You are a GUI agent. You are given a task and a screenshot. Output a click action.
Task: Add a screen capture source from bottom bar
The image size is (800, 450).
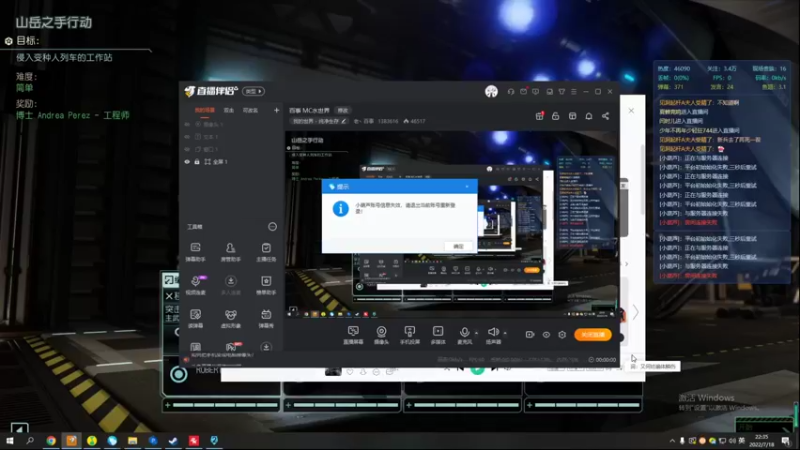[x=353, y=335]
